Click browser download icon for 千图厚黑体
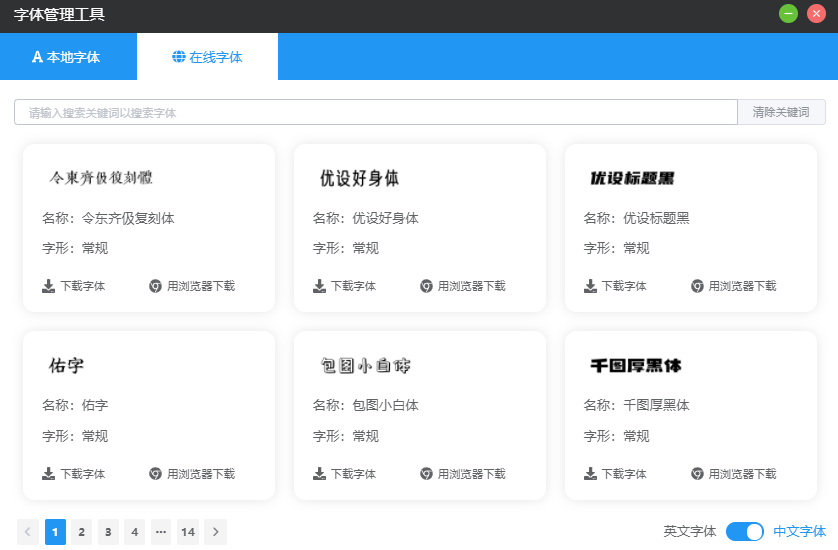This screenshot has height=550, width=838. (697, 474)
